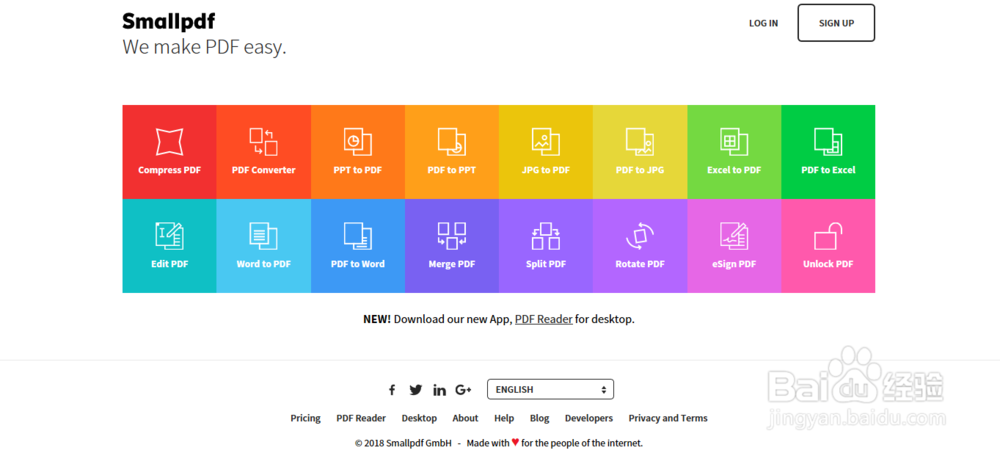The width and height of the screenshot is (1000, 453).
Task: Open PDF Reader in the footer menu
Action: (x=361, y=419)
